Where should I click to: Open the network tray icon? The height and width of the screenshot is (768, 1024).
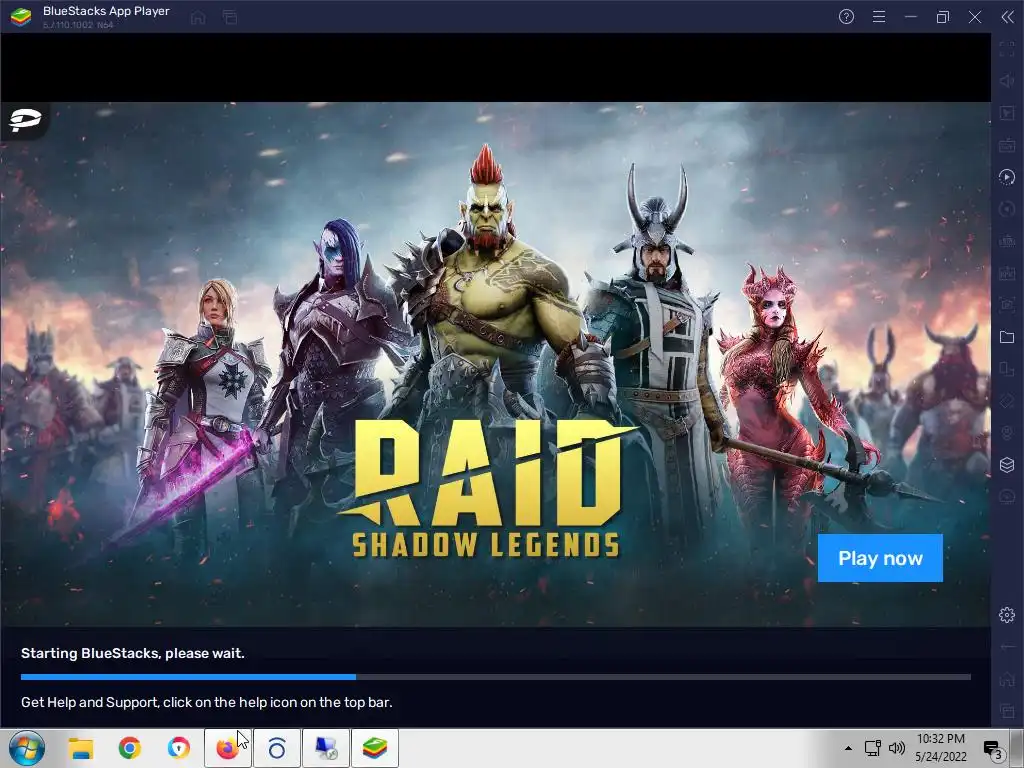[872, 748]
